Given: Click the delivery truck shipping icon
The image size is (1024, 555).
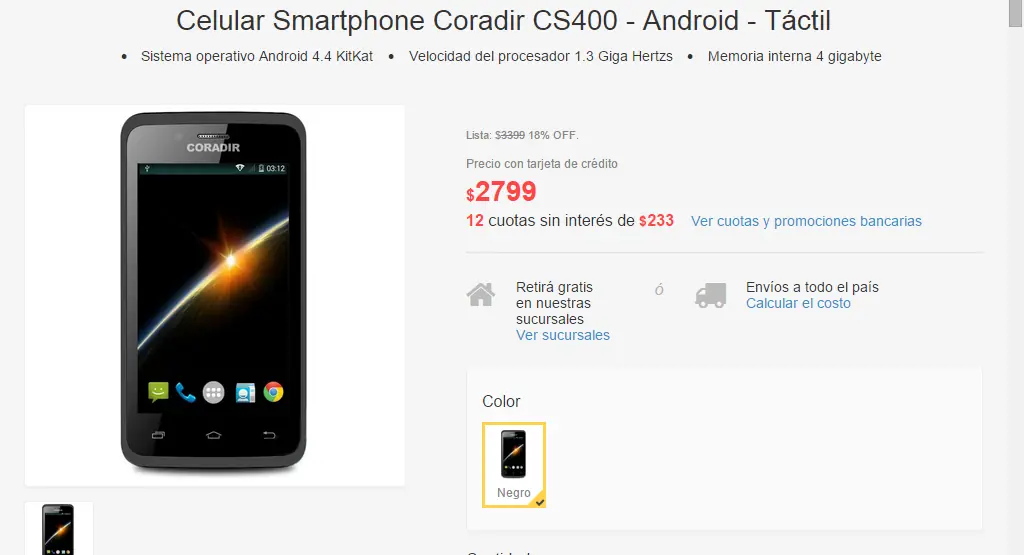Looking at the screenshot, I should [711, 295].
